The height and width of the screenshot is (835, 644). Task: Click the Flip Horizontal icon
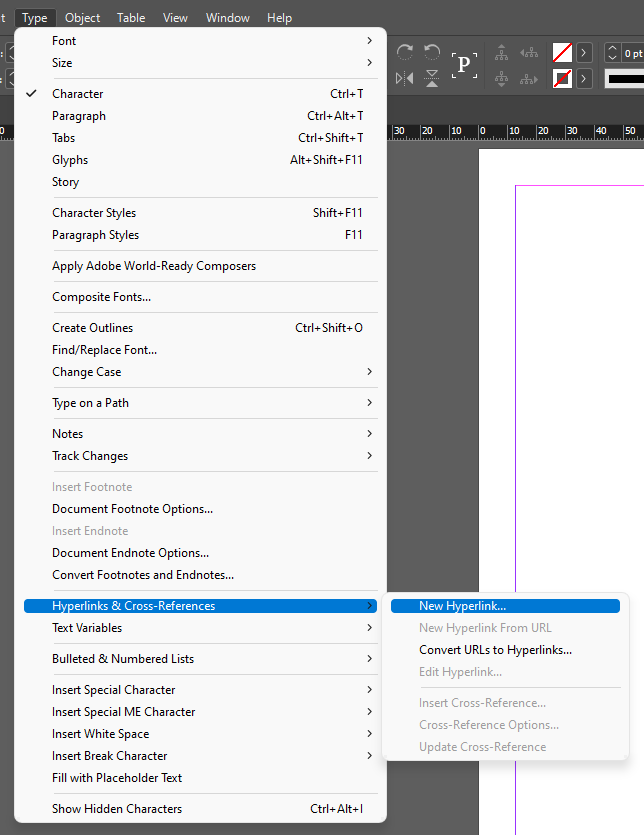pyautogui.click(x=405, y=79)
